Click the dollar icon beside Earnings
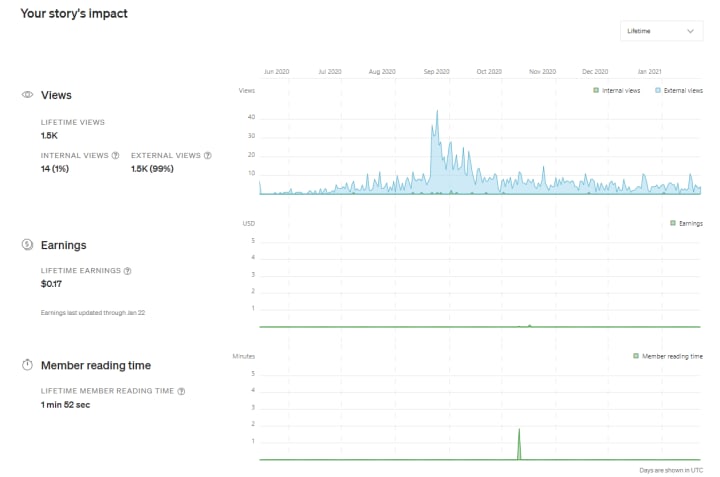The image size is (720, 477). click(x=28, y=245)
